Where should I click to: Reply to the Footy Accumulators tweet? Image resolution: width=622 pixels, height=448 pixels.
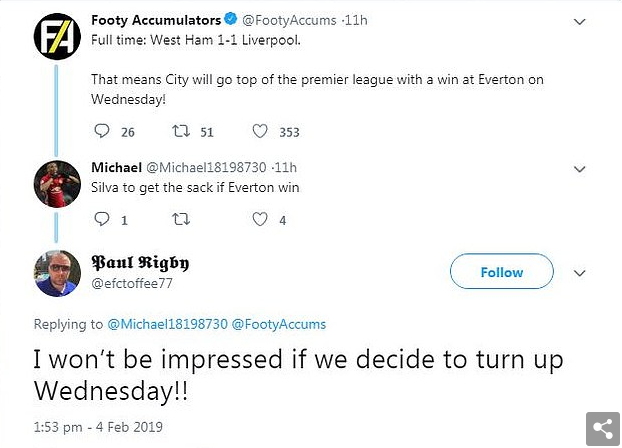[101, 131]
